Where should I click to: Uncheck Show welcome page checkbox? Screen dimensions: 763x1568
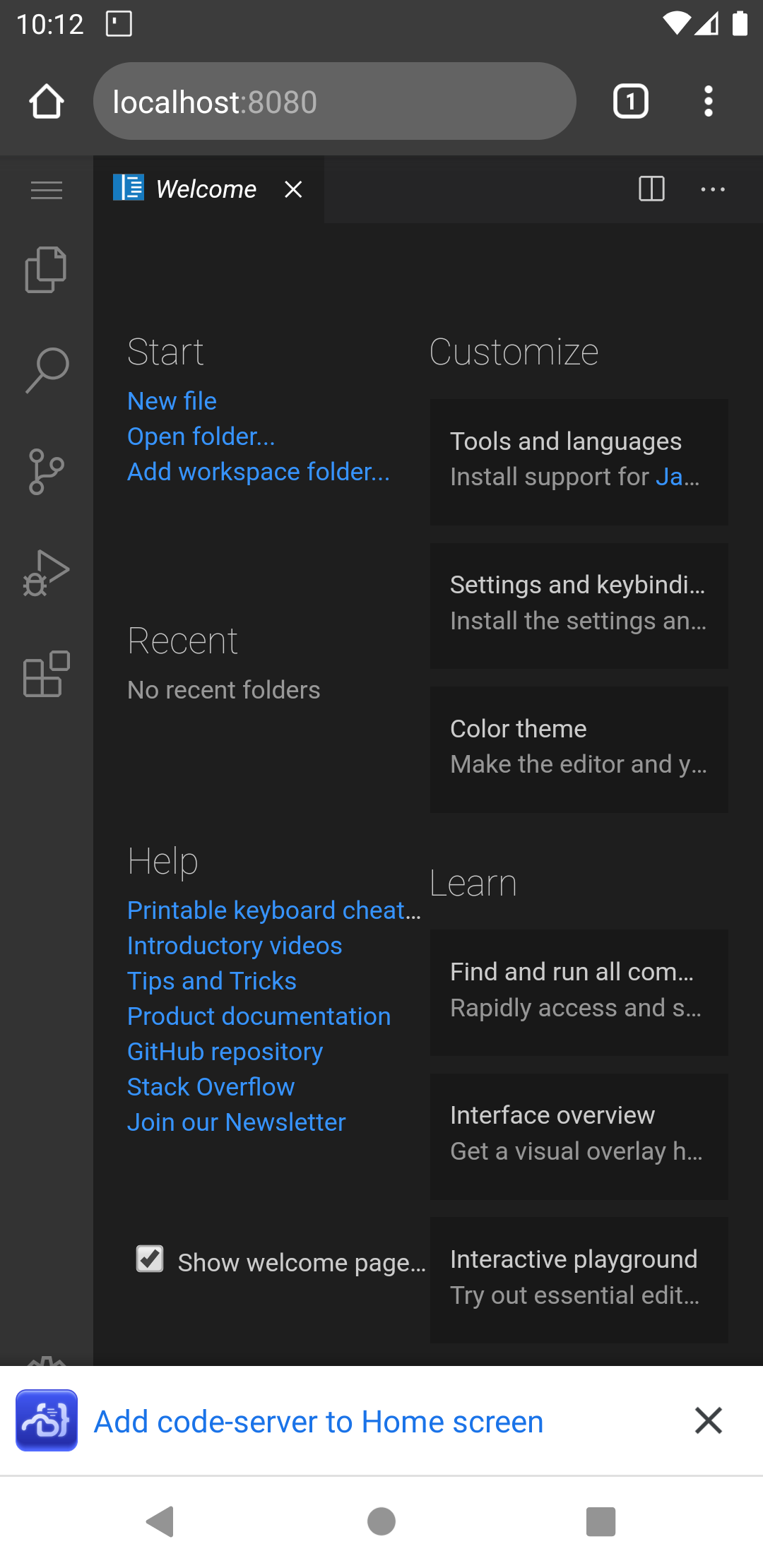click(x=150, y=1259)
